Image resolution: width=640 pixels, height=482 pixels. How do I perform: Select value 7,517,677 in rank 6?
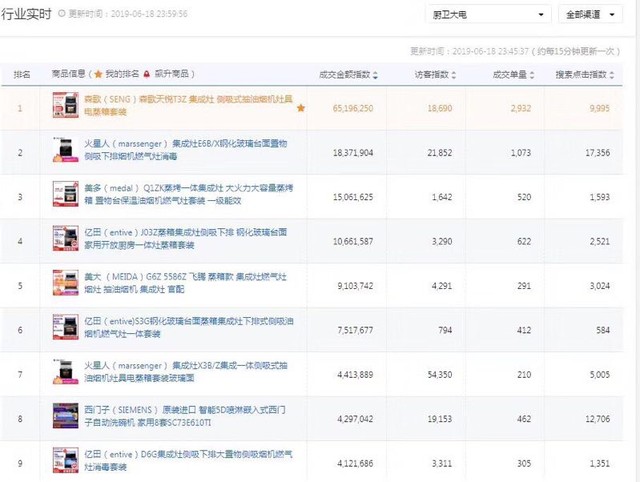355,330
